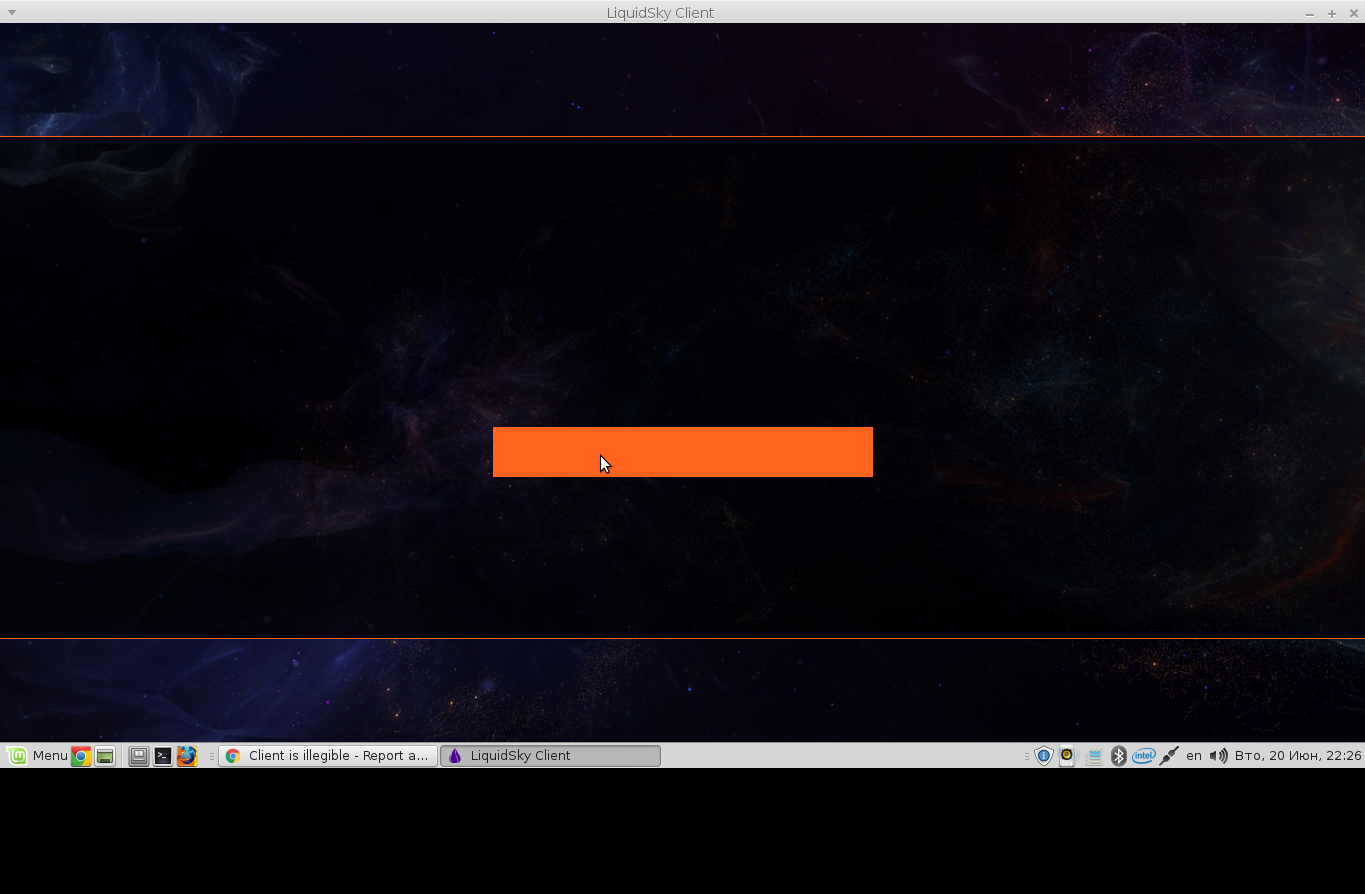Switch to 'Client is illegible' Chrome window

click(x=328, y=756)
